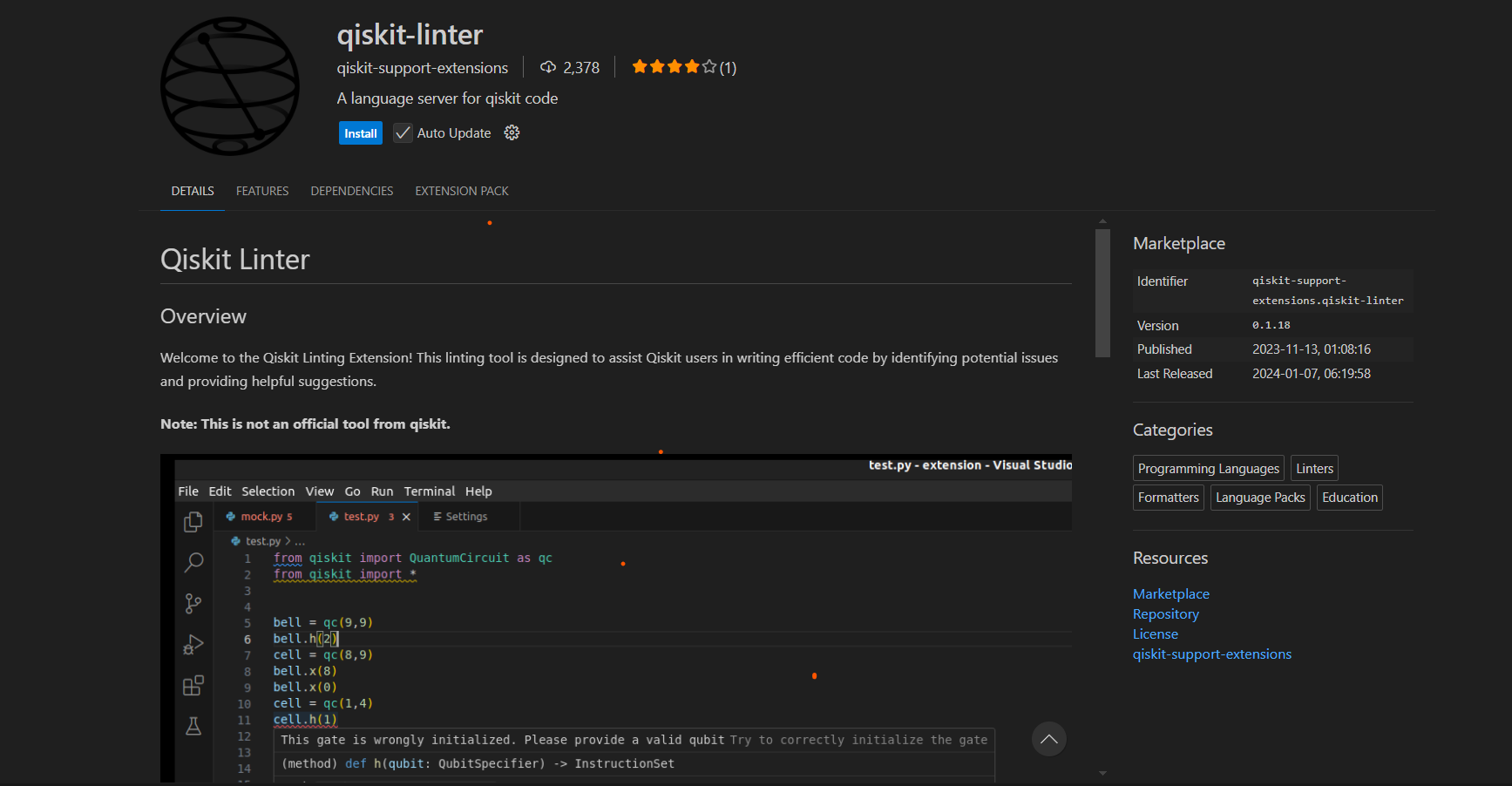Click the test.py tab close icon
The image size is (1512, 786).
click(406, 517)
